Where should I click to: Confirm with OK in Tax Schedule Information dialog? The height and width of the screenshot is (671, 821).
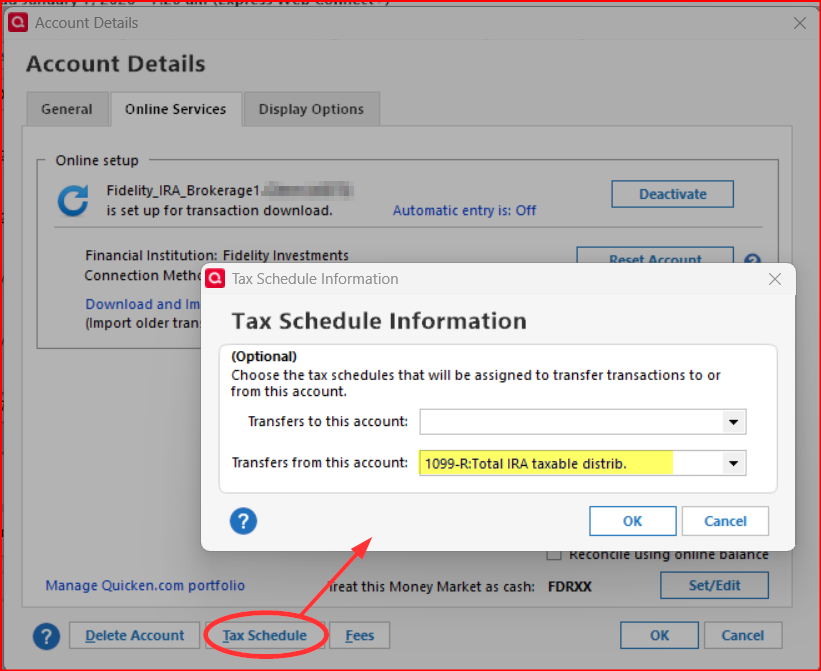click(x=633, y=521)
